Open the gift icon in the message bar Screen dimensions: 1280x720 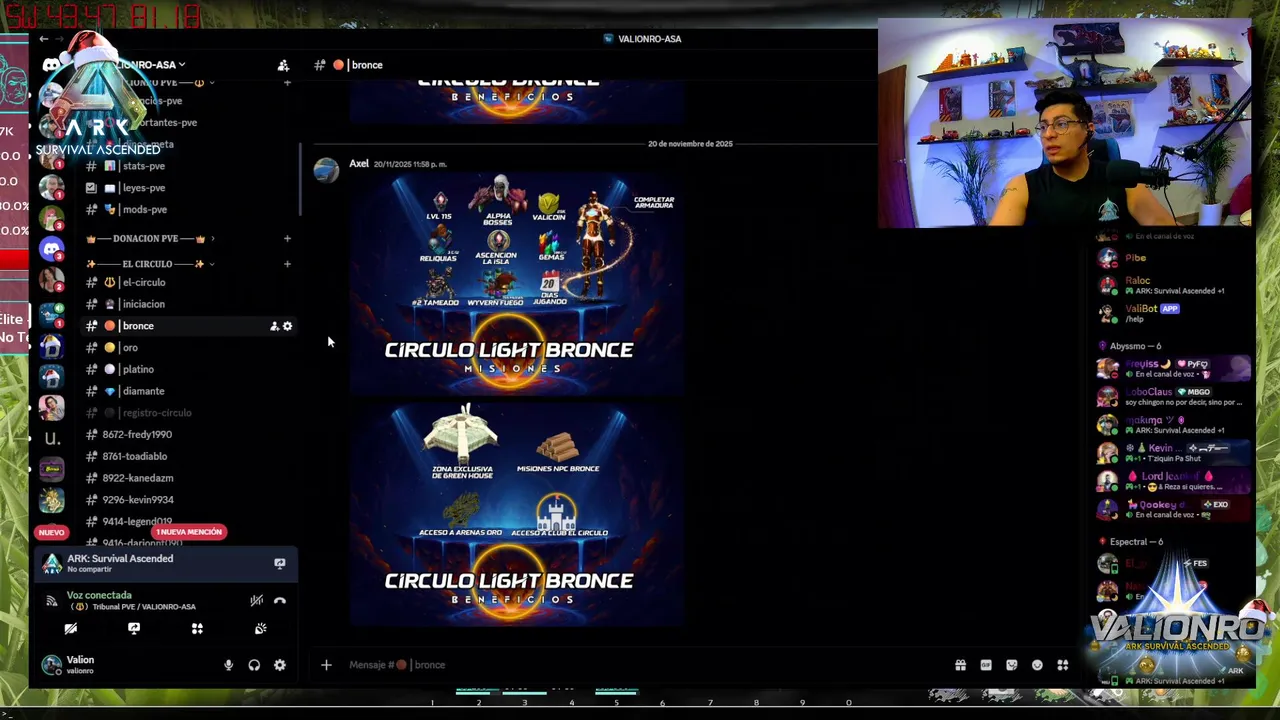click(960, 665)
